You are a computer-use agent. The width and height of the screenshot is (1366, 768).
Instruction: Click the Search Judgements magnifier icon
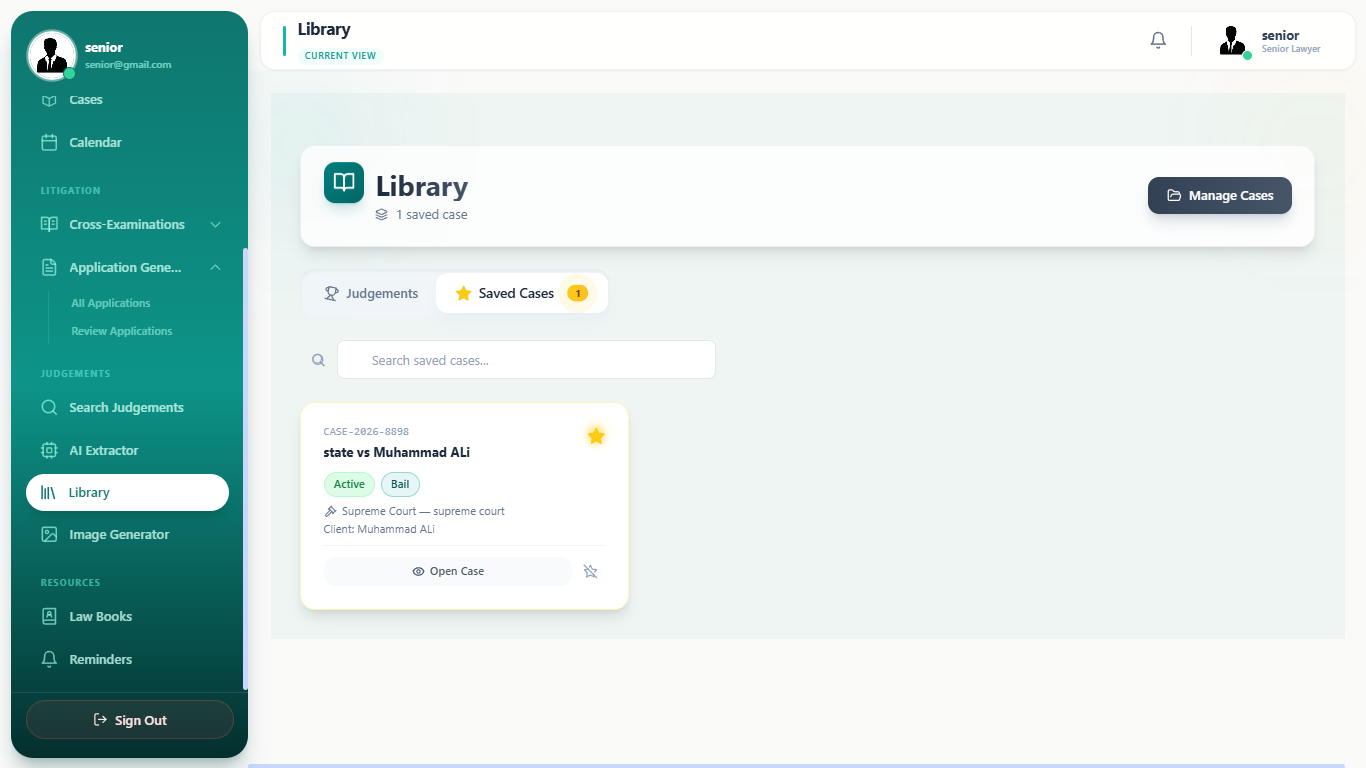[x=49, y=407]
